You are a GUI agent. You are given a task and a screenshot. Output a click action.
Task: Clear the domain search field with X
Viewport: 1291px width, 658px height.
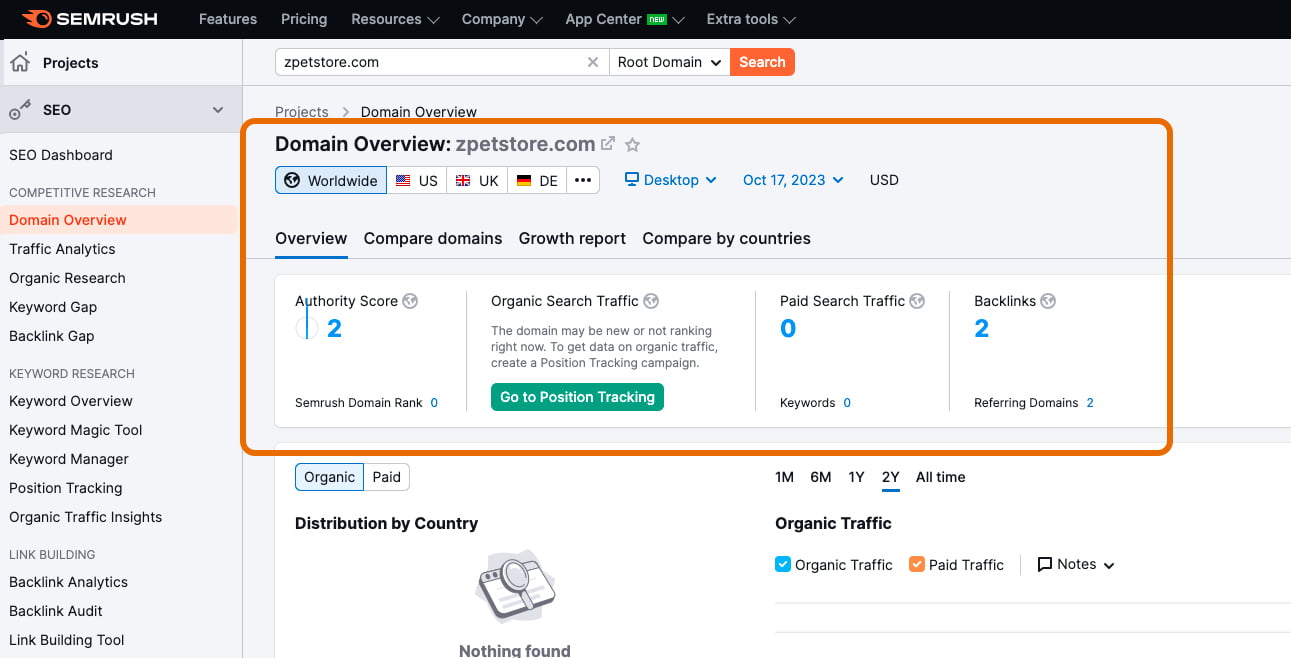pyautogui.click(x=593, y=62)
